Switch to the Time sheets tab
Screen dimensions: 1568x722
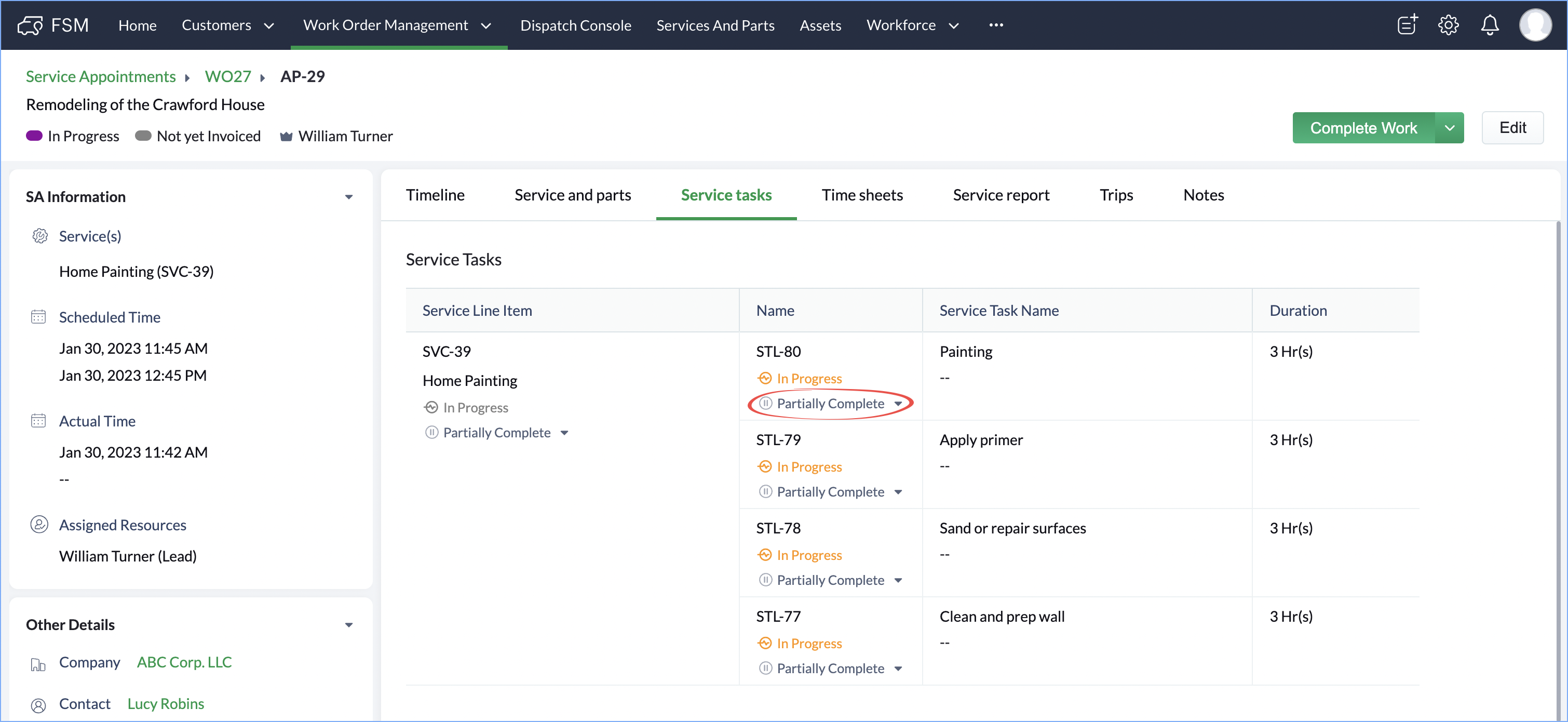[862, 195]
